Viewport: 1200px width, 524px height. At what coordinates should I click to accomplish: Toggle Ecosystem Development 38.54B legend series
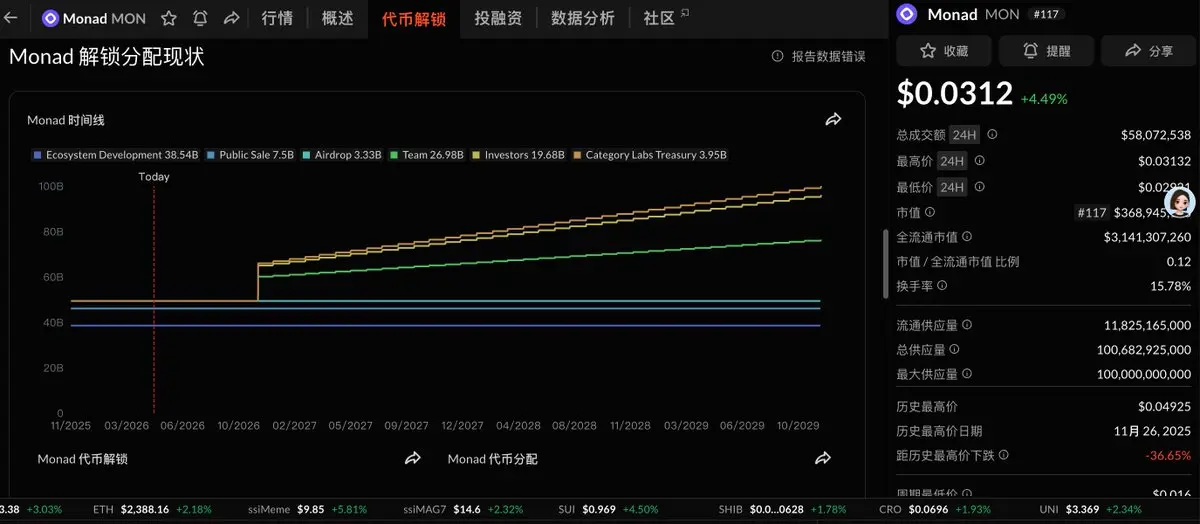(116, 155)
